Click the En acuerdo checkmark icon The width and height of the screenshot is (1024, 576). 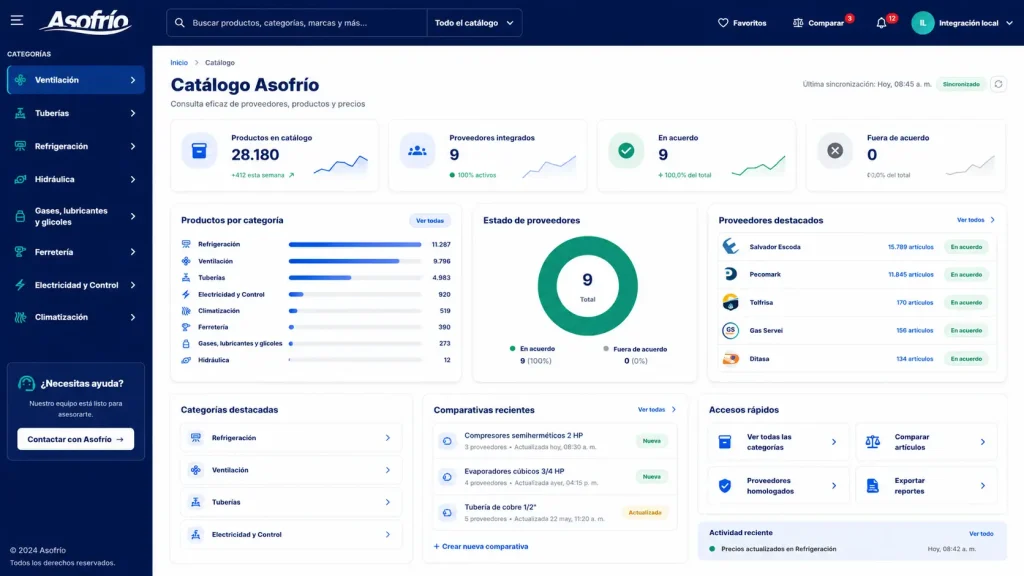pyautogui.click(x=626, y=151)
